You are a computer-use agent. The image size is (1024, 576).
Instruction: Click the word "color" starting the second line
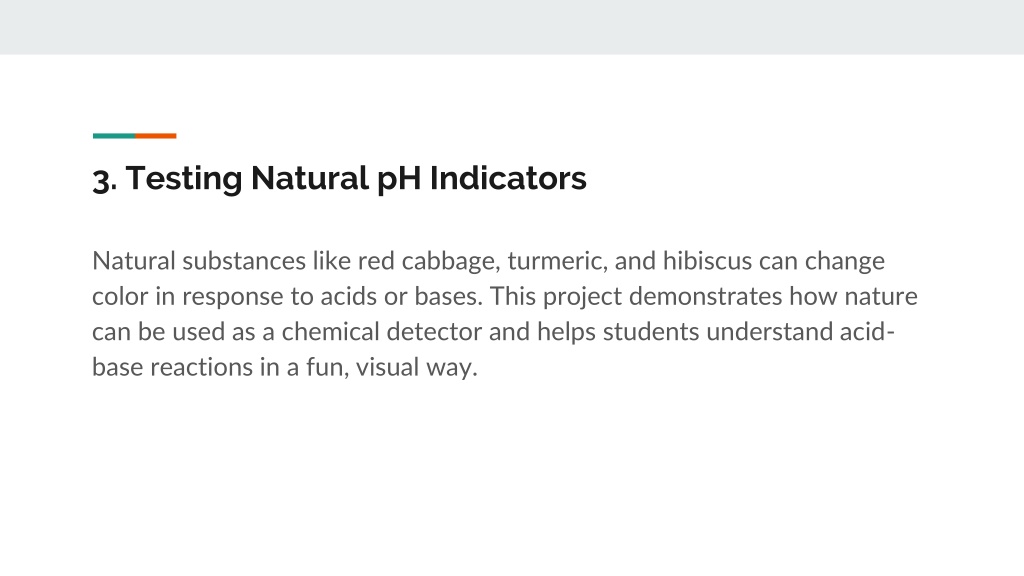(x=120, y=296)
